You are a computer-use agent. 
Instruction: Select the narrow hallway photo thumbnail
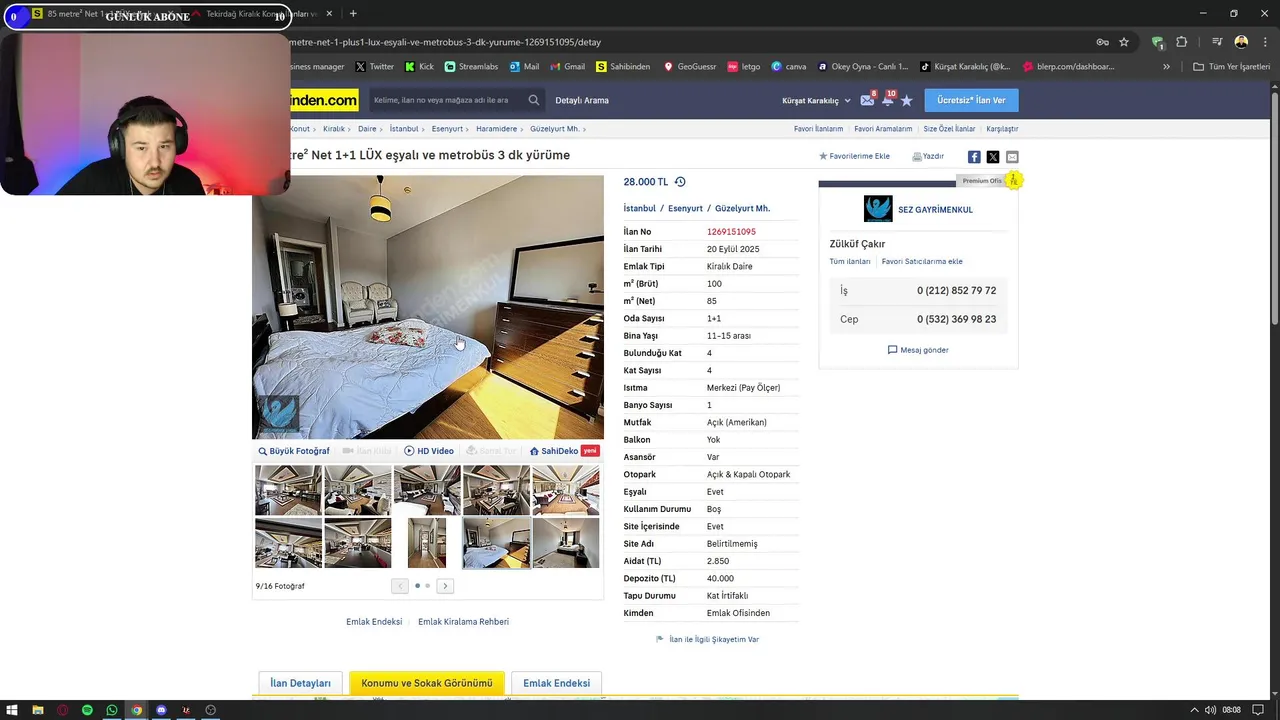click(427, 543)
